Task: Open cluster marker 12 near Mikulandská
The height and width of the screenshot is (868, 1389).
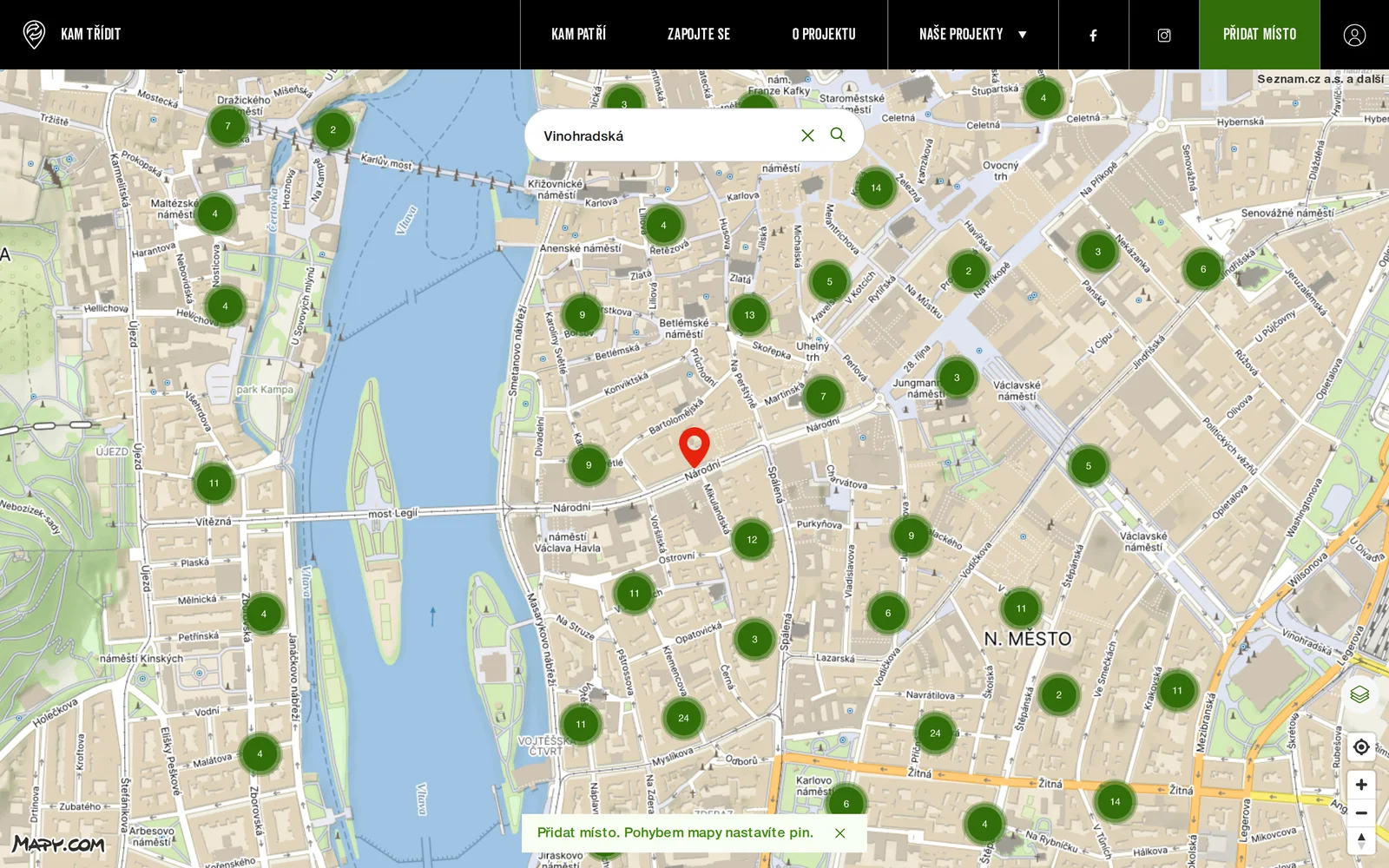Action: (x=752, y=540)
